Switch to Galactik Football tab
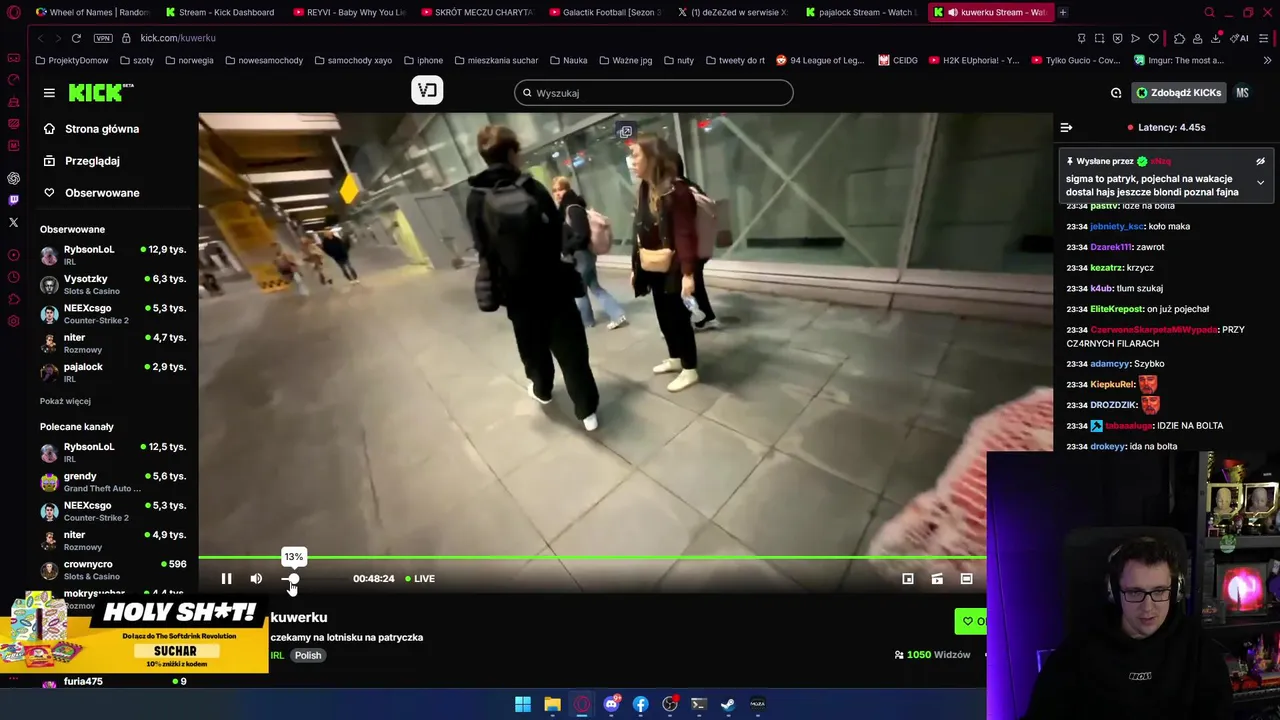Screen dimensions: 1280x720 [605, 12]
